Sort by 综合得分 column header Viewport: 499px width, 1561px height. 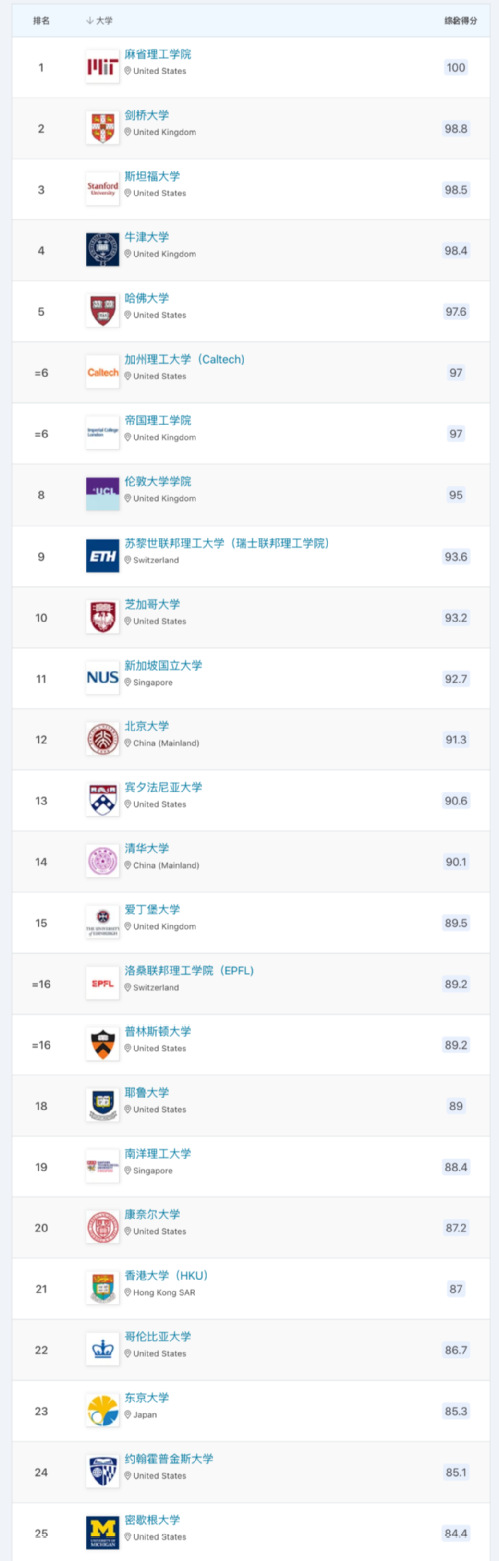point(456,20)
